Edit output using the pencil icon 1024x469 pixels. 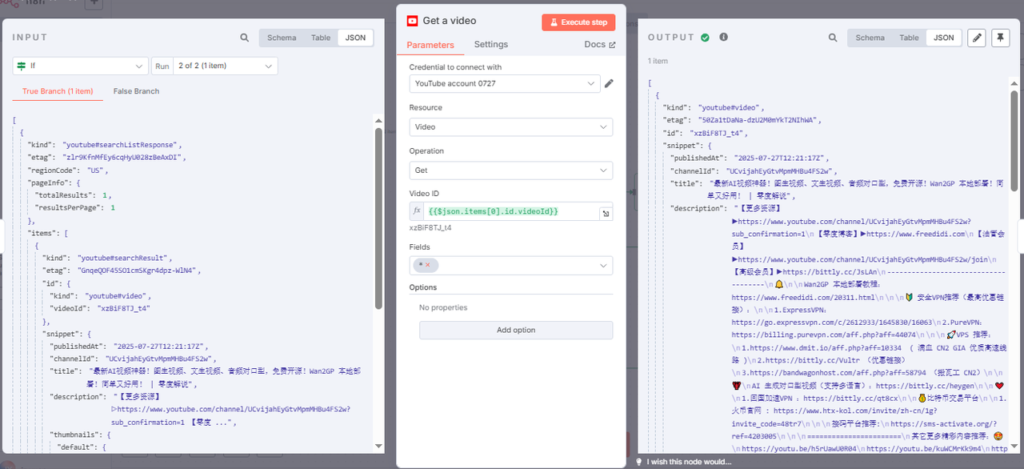[x=977, y=38]
